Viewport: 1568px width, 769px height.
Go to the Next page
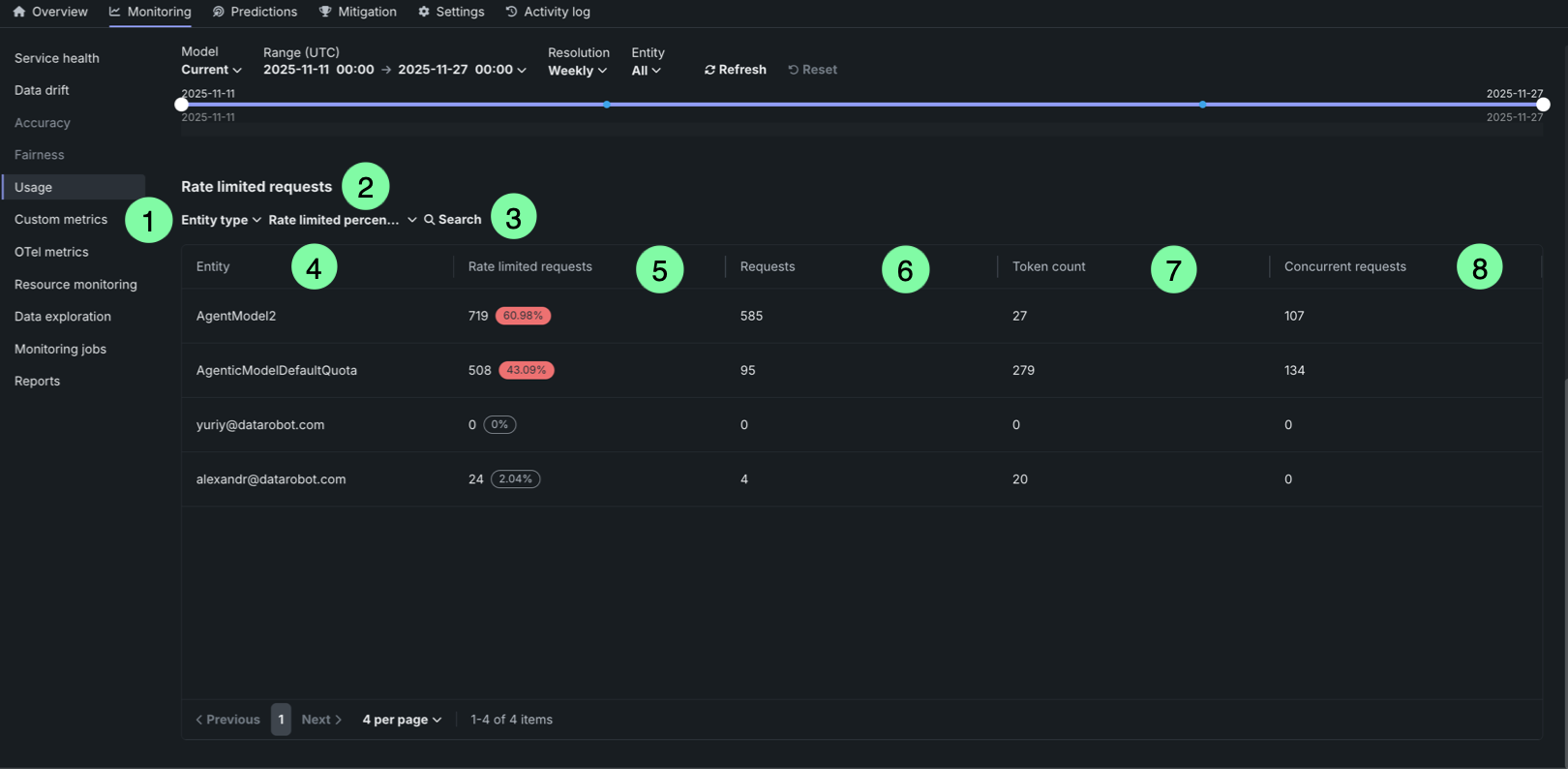(x=321, y=720)
